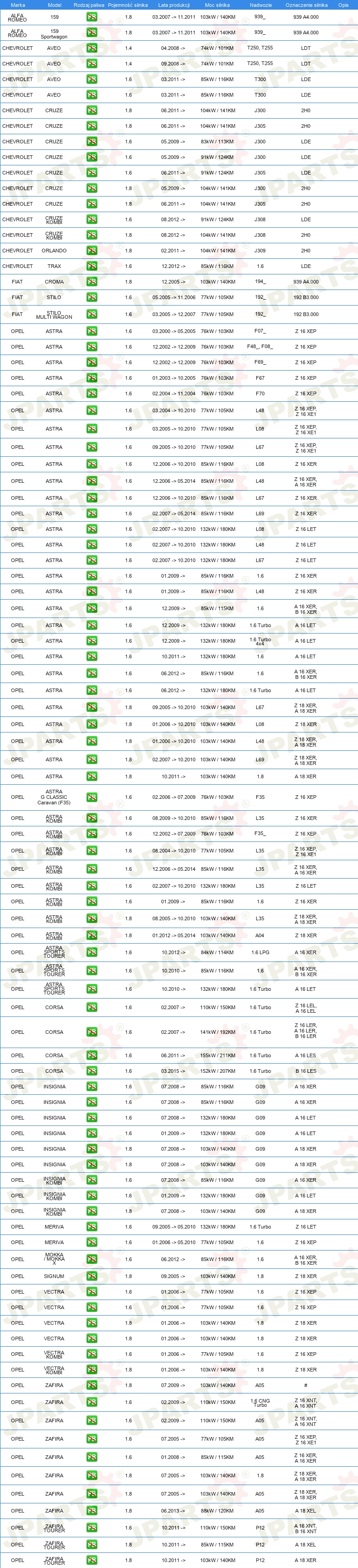The image size is (358, 1568).
Task: Click fuel icon in Zafira Tourer 103kW / 140KM row
Action: 91,1560
